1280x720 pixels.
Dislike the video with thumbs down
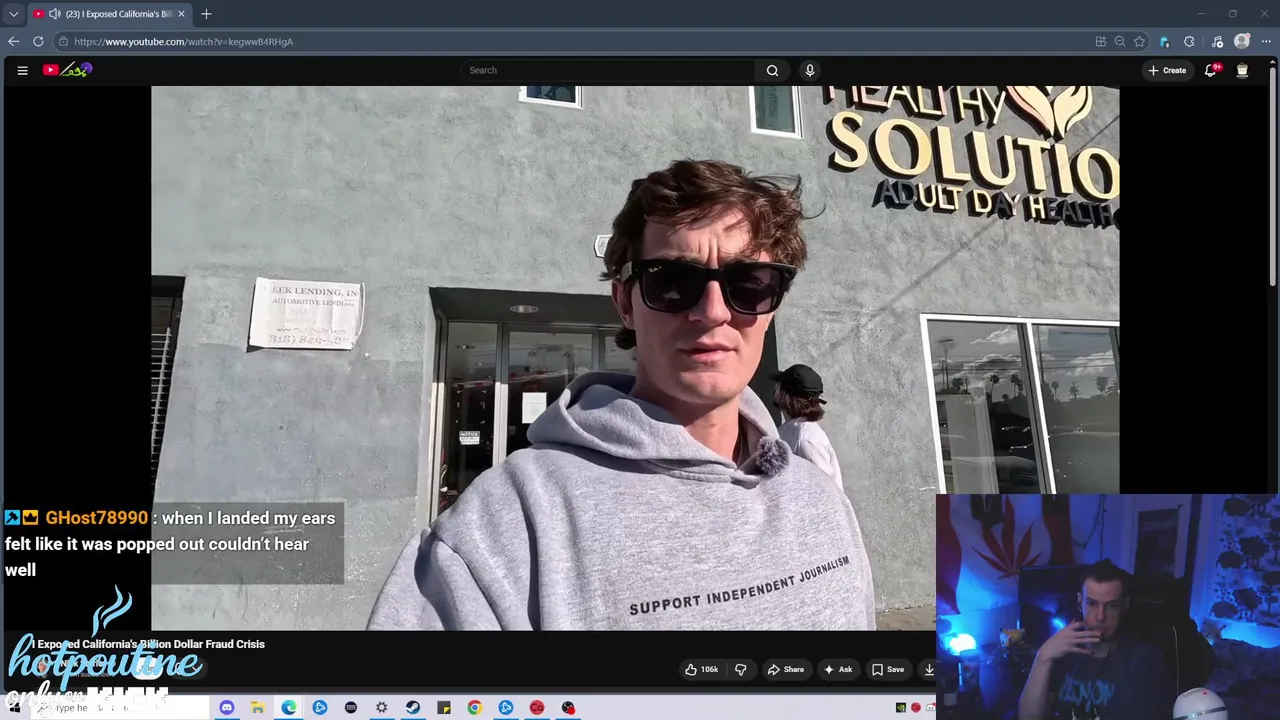pyautogui.click(x=741, y=670)
